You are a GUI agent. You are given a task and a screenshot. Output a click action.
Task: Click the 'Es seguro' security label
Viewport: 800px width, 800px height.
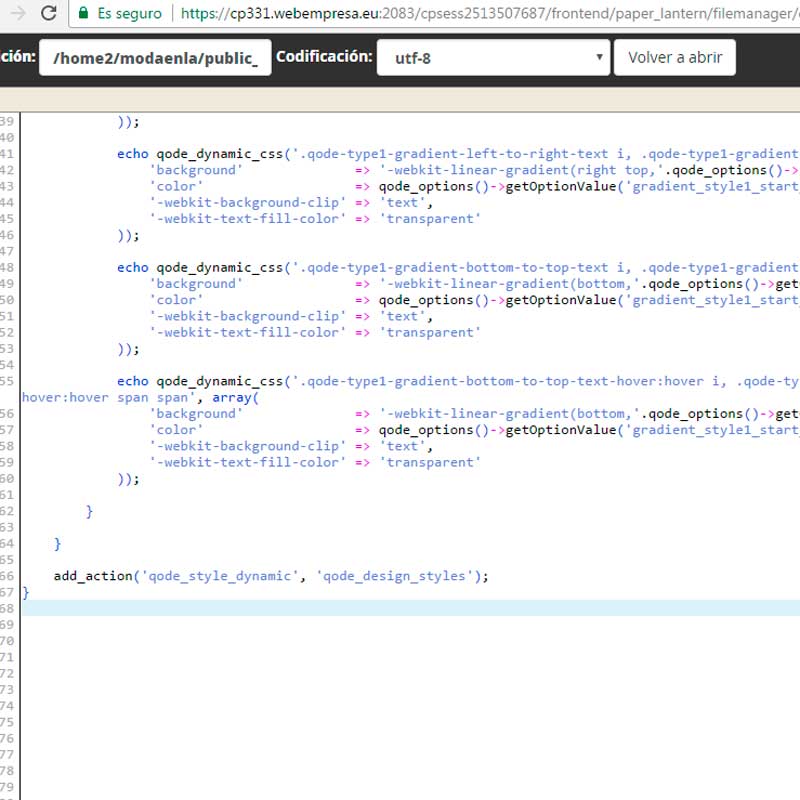tap(130, 13)
